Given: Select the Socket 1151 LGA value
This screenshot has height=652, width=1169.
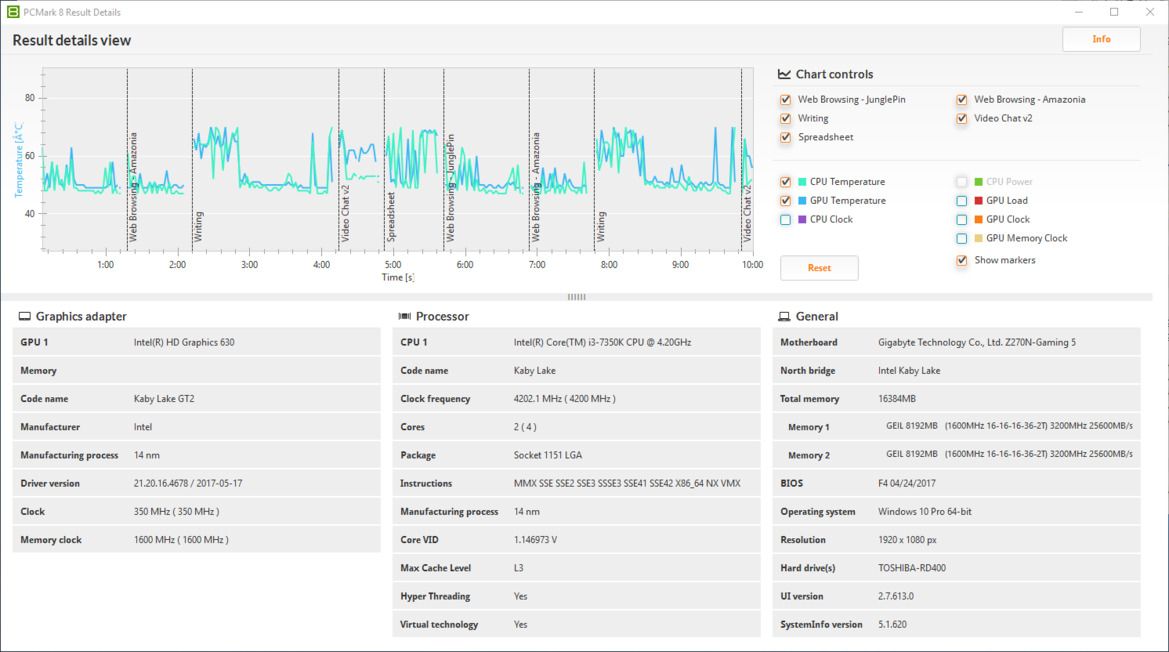Looking at the screenshot, I should click(x=548, y=455).
